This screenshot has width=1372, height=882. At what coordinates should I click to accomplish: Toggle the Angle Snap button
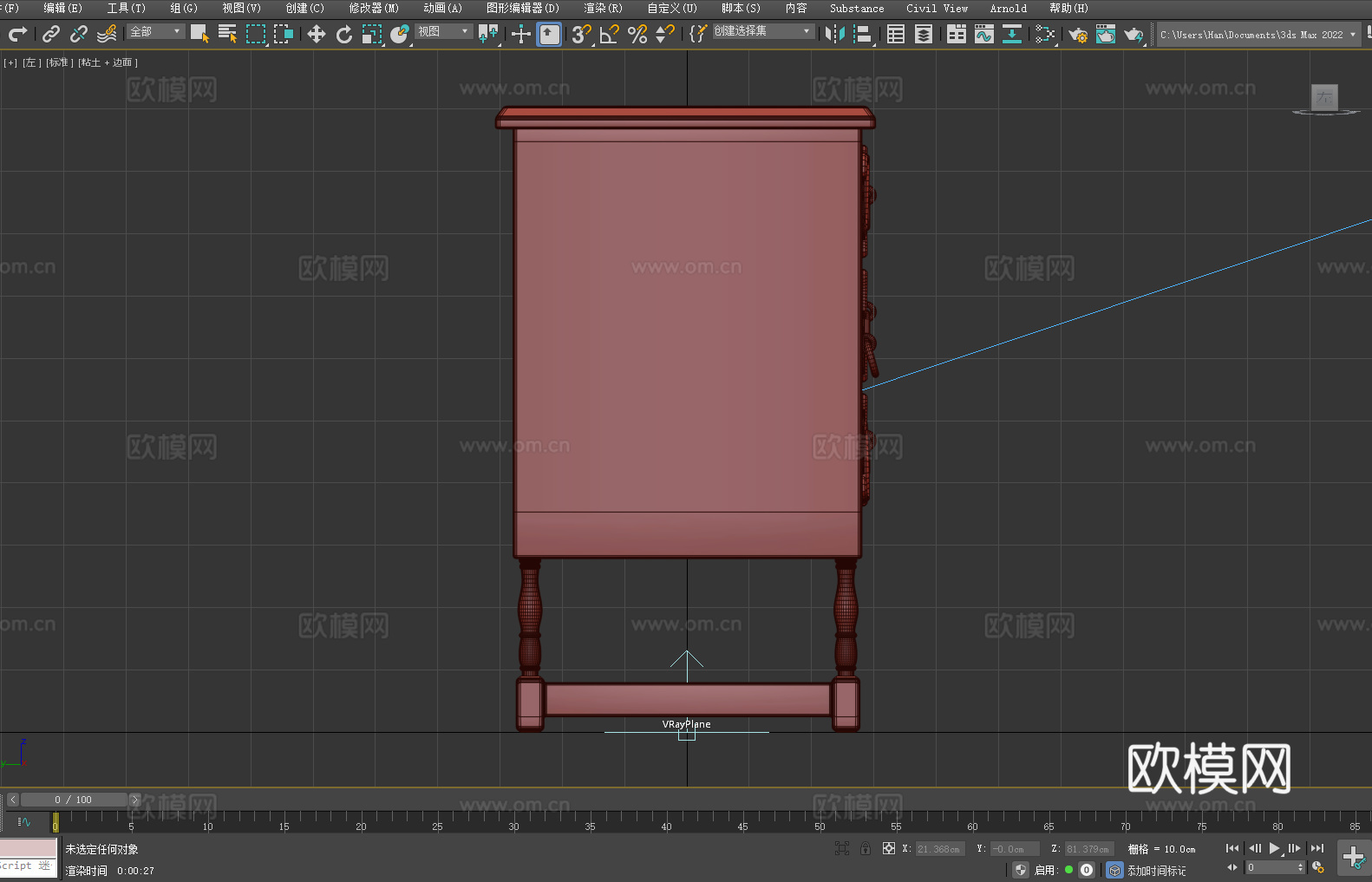tap(610, 34)
